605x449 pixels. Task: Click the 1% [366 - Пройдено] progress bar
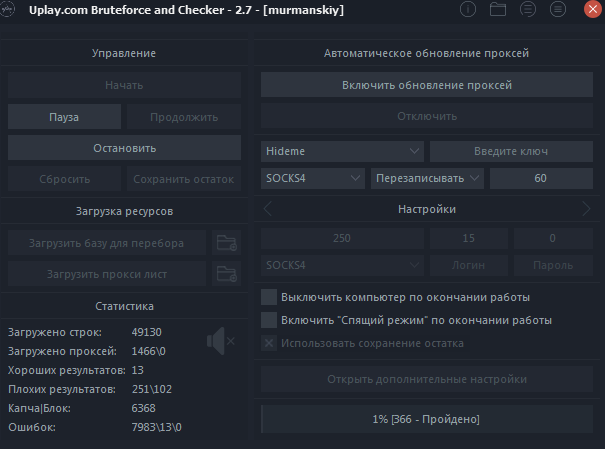[x=427, y=419]
